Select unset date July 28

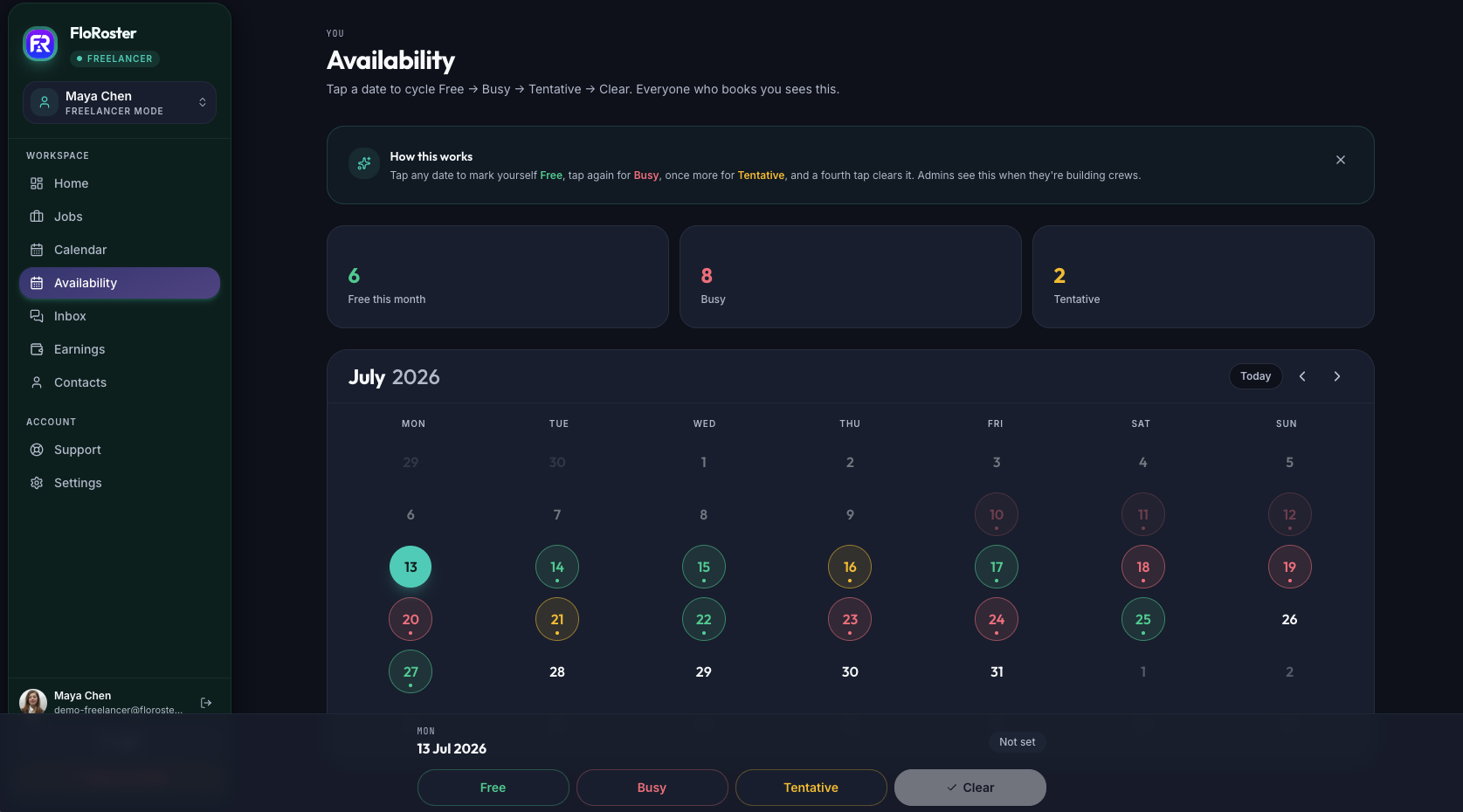557,671
